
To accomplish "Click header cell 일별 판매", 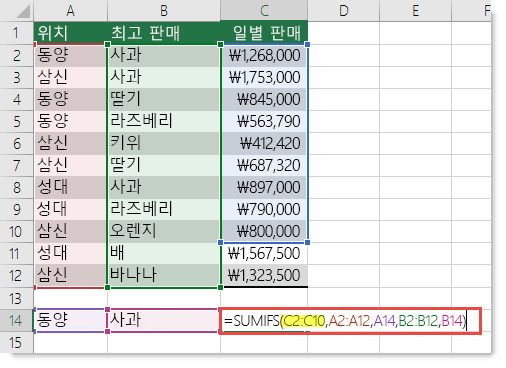I will (264, 33).
